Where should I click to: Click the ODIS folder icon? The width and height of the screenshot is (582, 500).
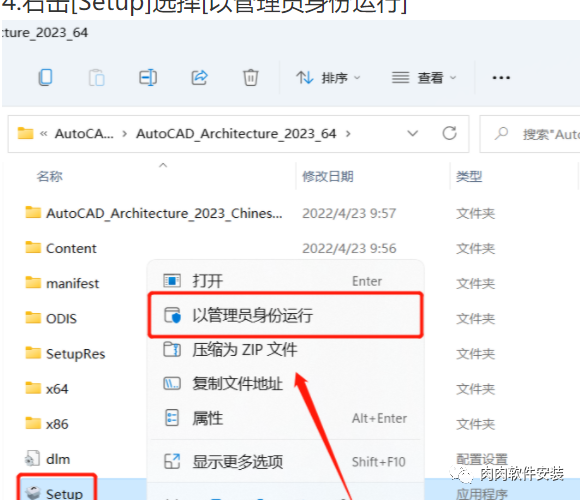point(33,317)
